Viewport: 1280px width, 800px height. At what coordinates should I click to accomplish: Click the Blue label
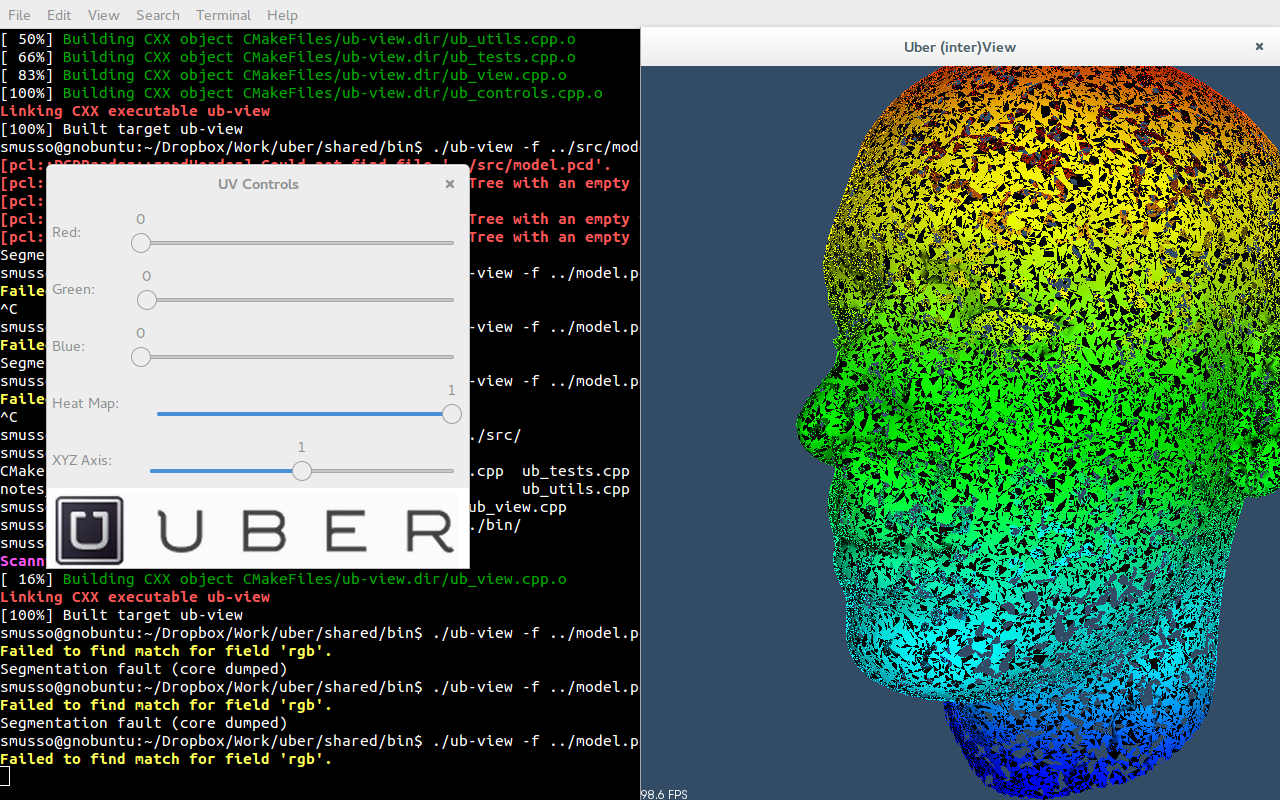point(68,346)
